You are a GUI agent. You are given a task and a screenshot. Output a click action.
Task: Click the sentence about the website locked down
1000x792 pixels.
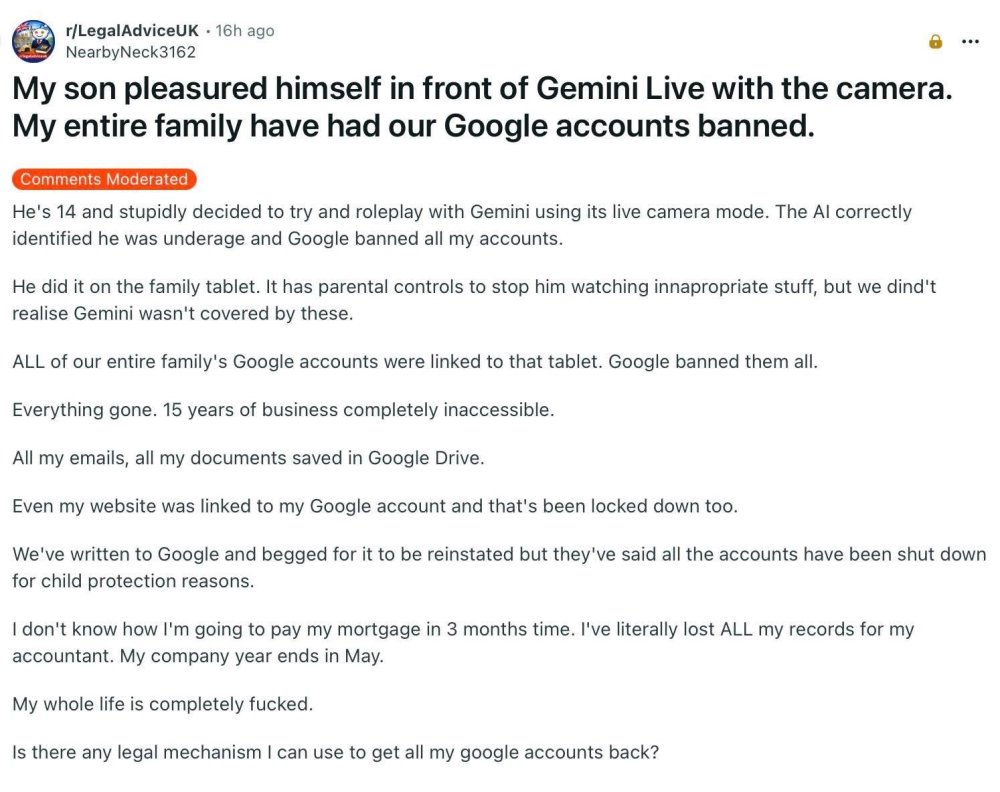click(x=375, y=506)
